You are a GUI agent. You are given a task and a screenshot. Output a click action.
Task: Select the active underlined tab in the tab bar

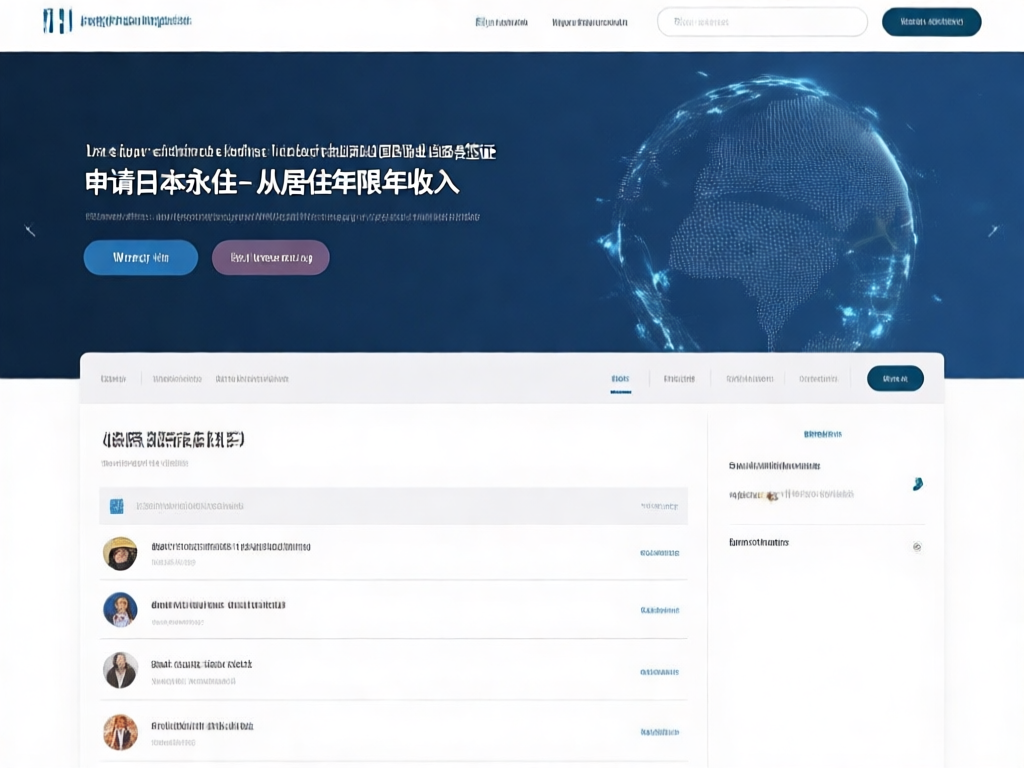coord(620,380)
